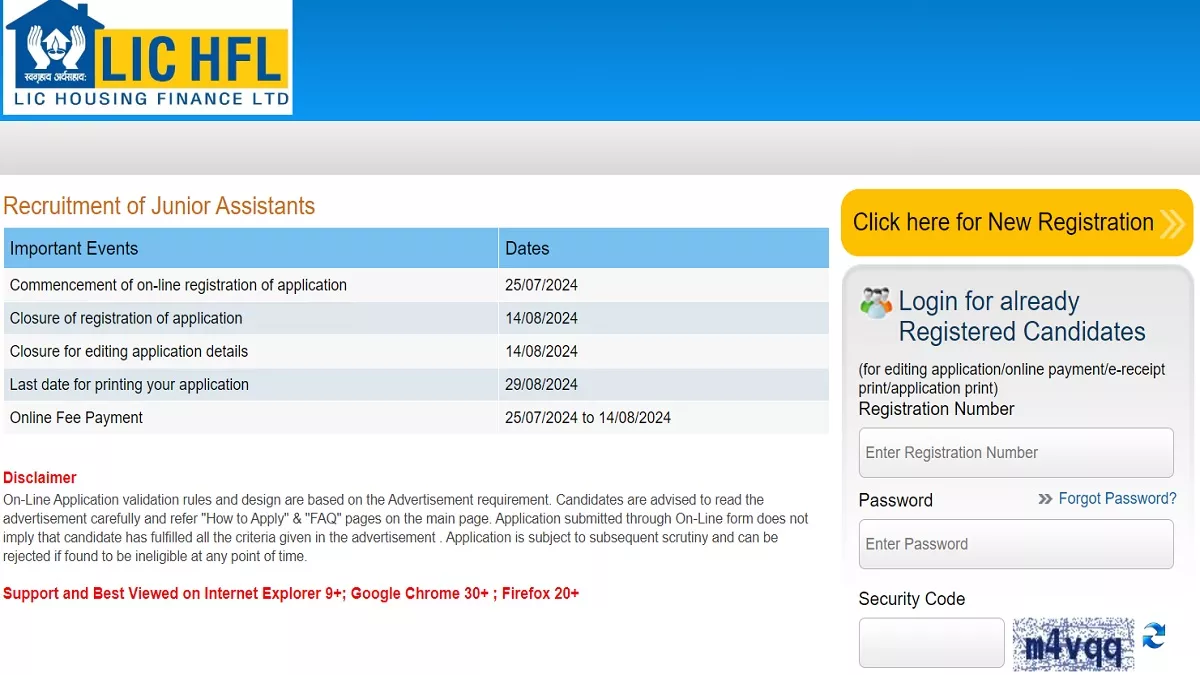The height and width of the screenshot is (675, 1200).
Task: Click the Commencement of on-line registration row
Action: click(x=178, y=285)
